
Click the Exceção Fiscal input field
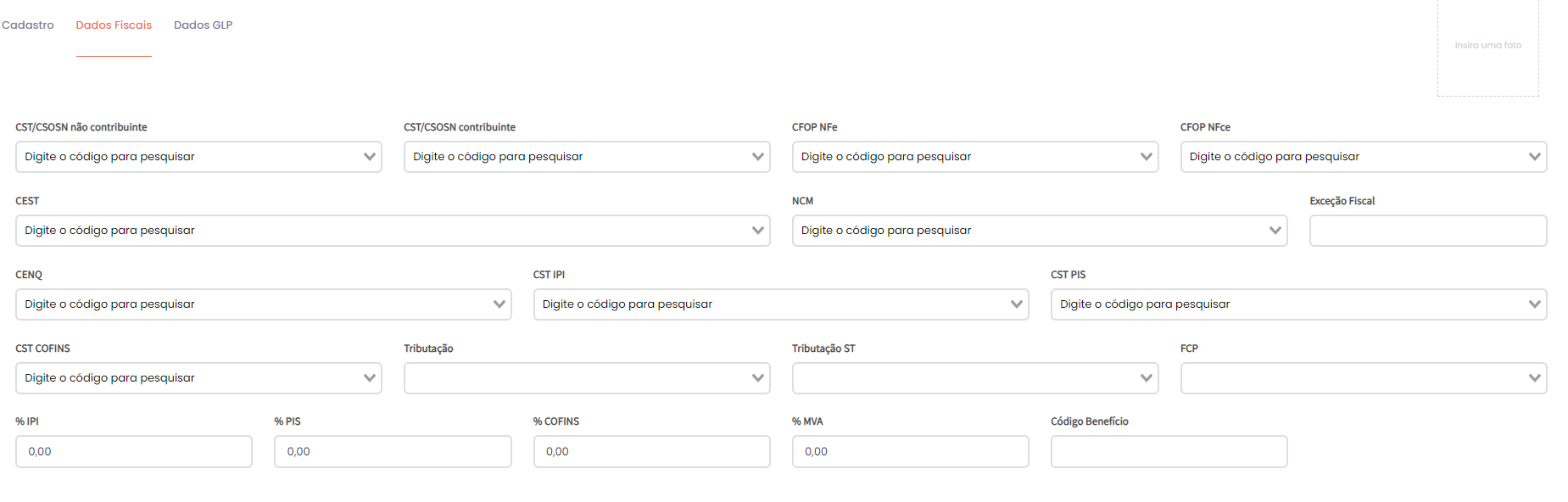click(x=1427, y=231)
